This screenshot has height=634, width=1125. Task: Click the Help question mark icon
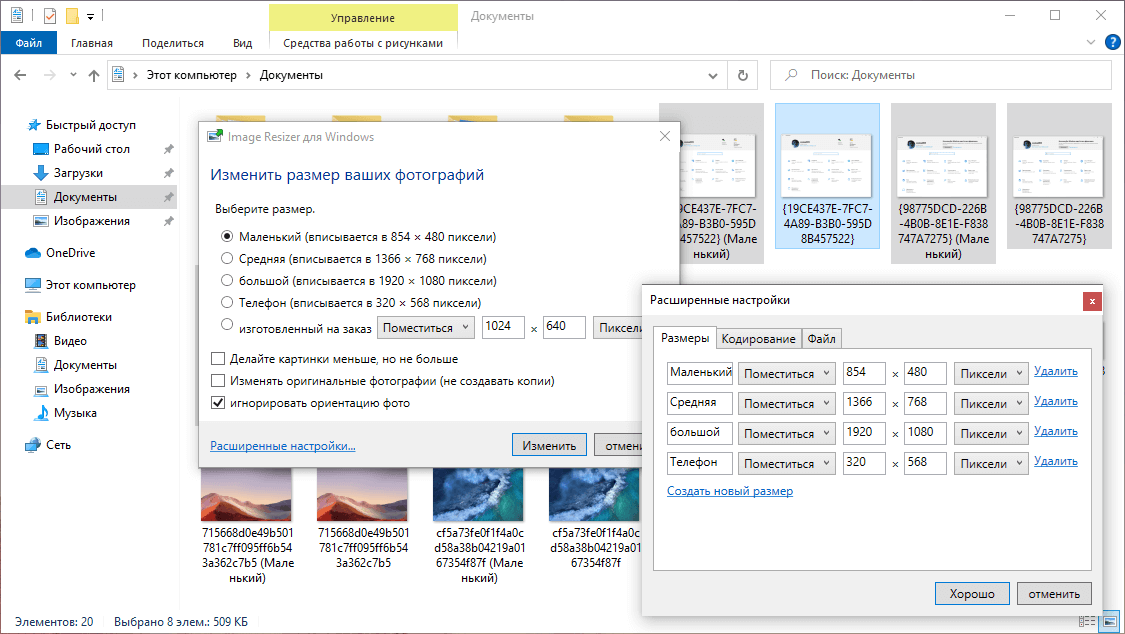(1113, 42)
